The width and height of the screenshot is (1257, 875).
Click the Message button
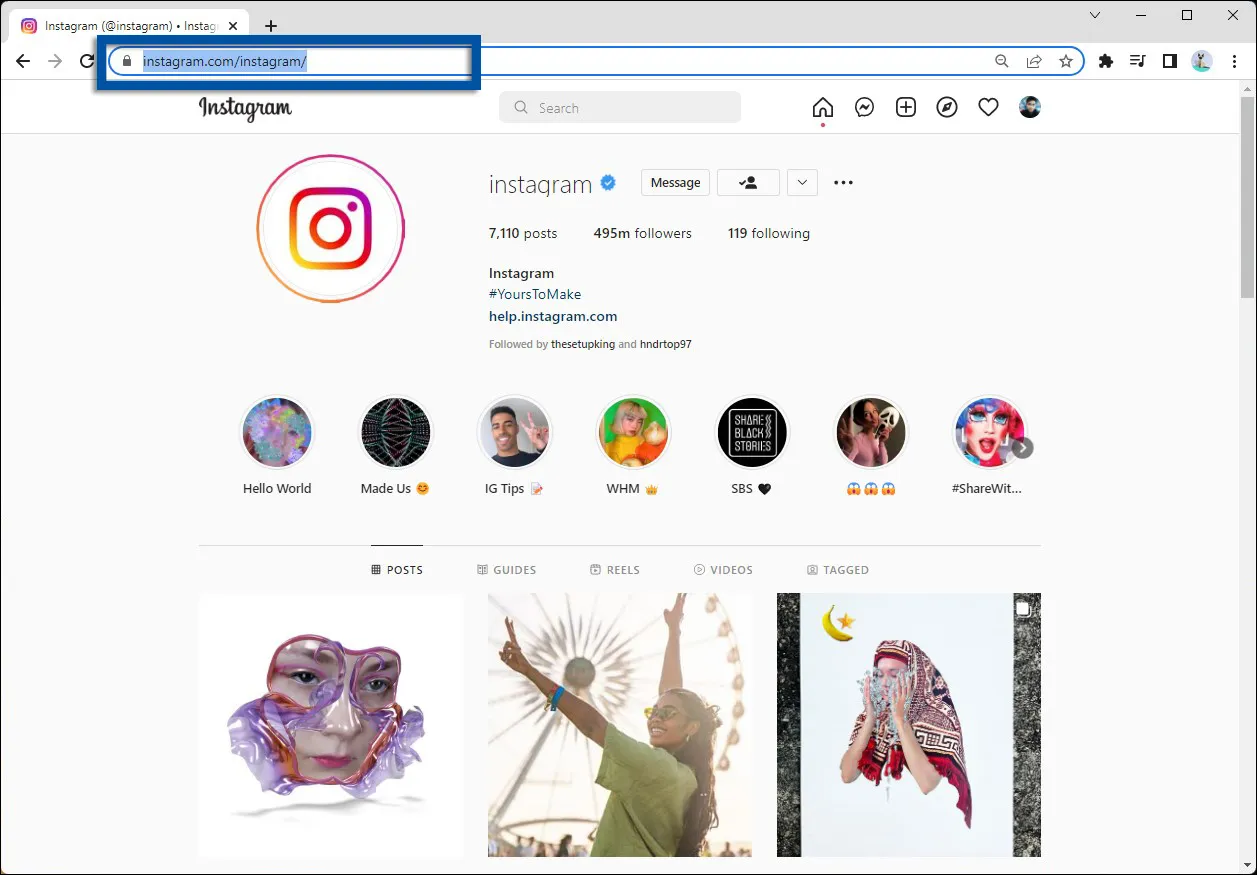675,182
